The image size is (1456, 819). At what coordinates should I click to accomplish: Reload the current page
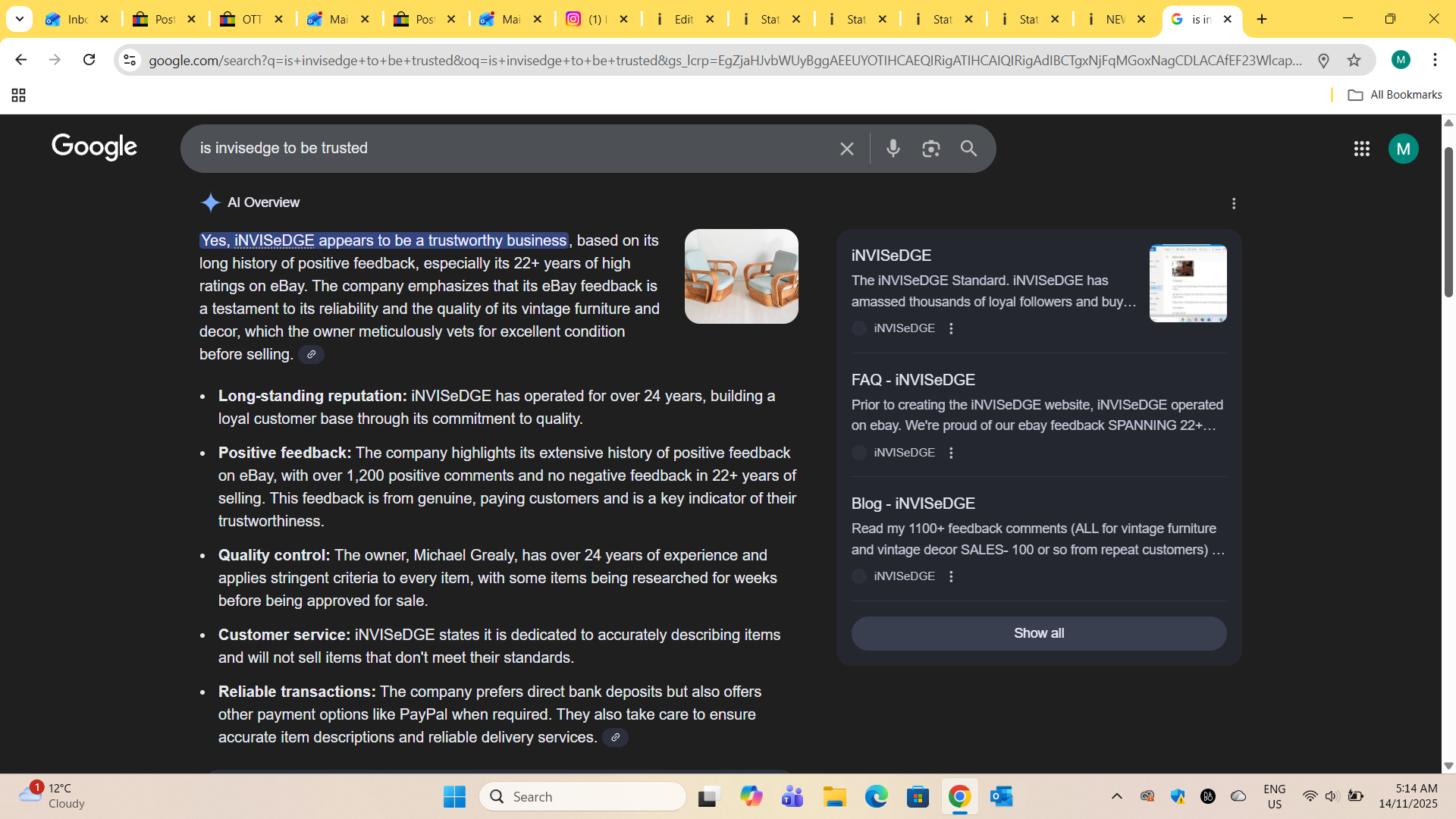coord(89,60)
